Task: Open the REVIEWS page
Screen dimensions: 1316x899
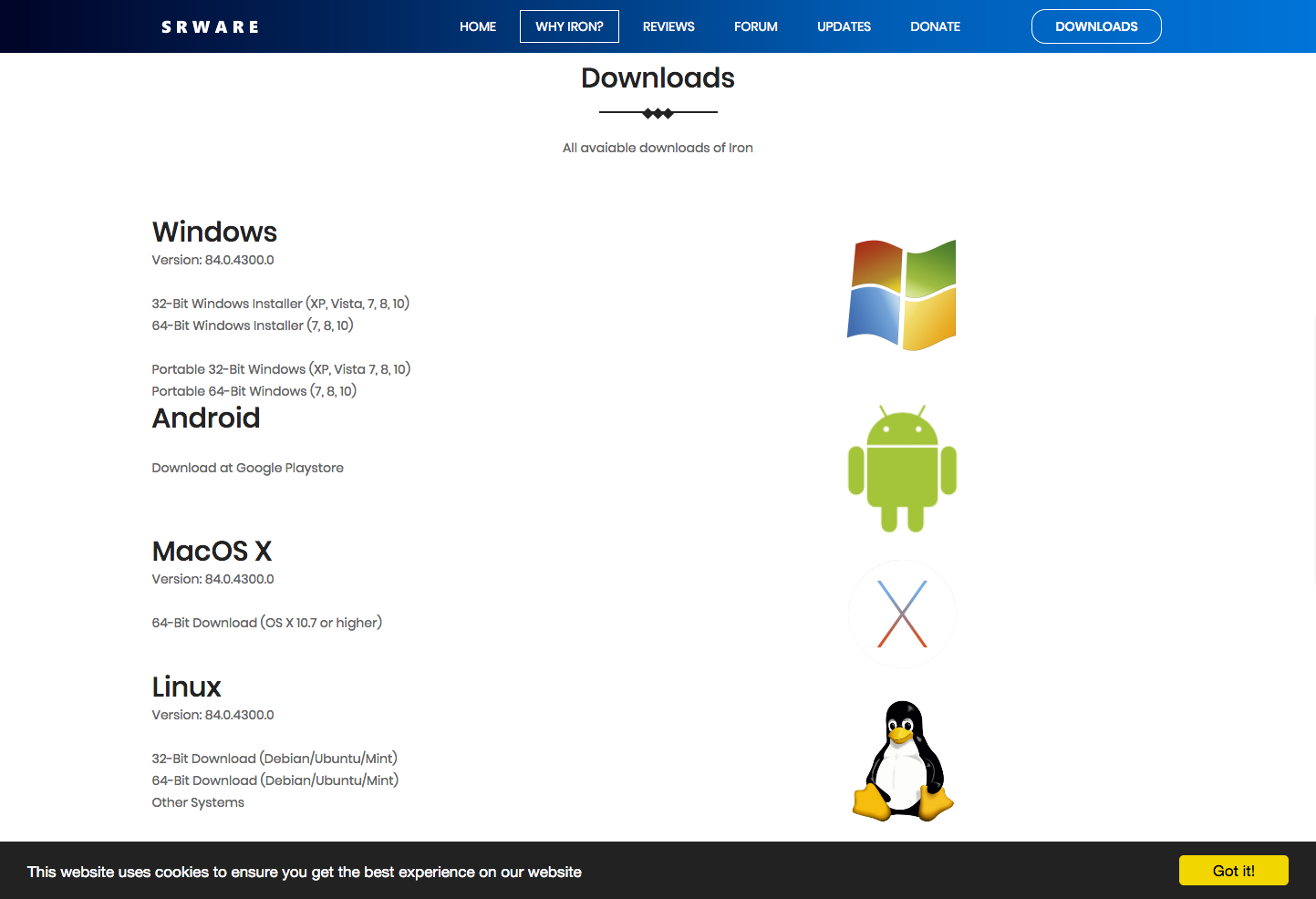Action: point(668,26)
